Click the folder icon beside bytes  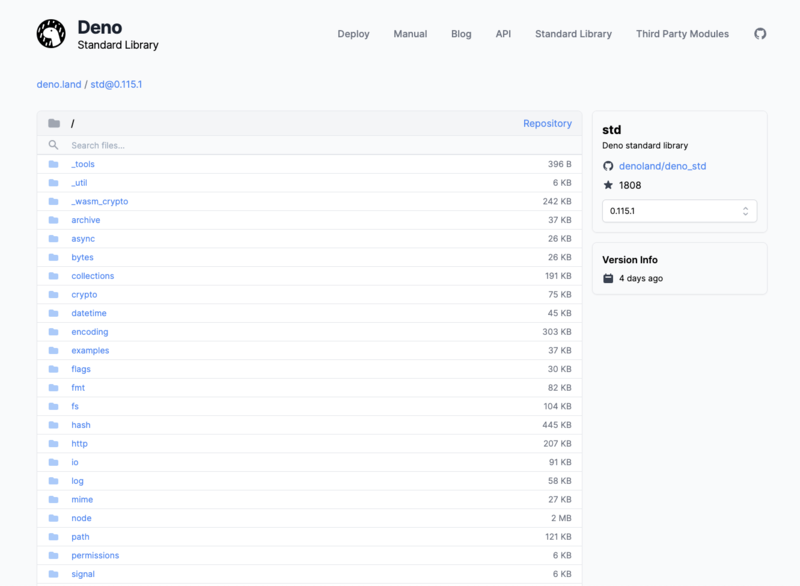(54, 257)
